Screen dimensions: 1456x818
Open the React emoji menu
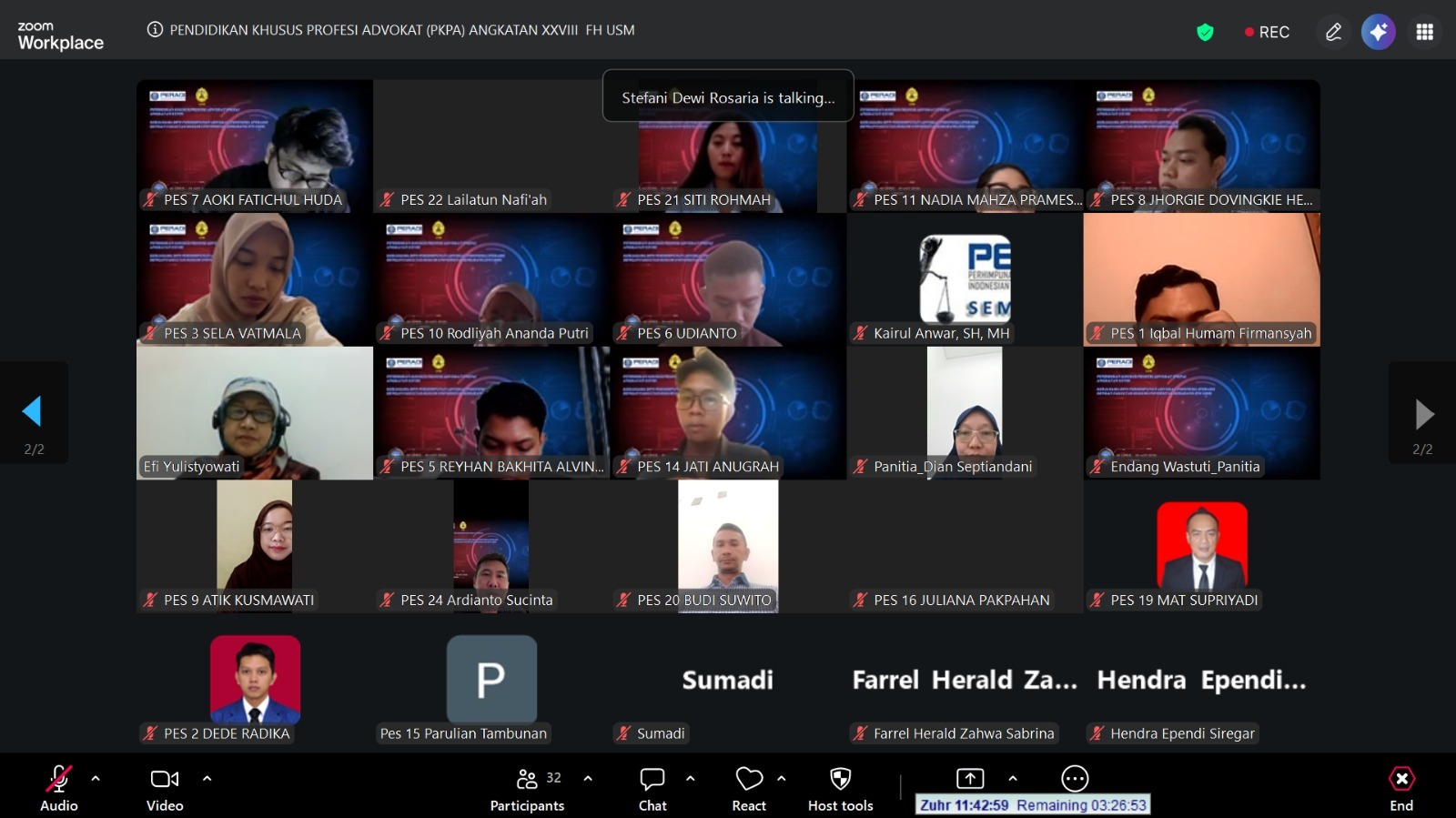[x=749, y=788]
